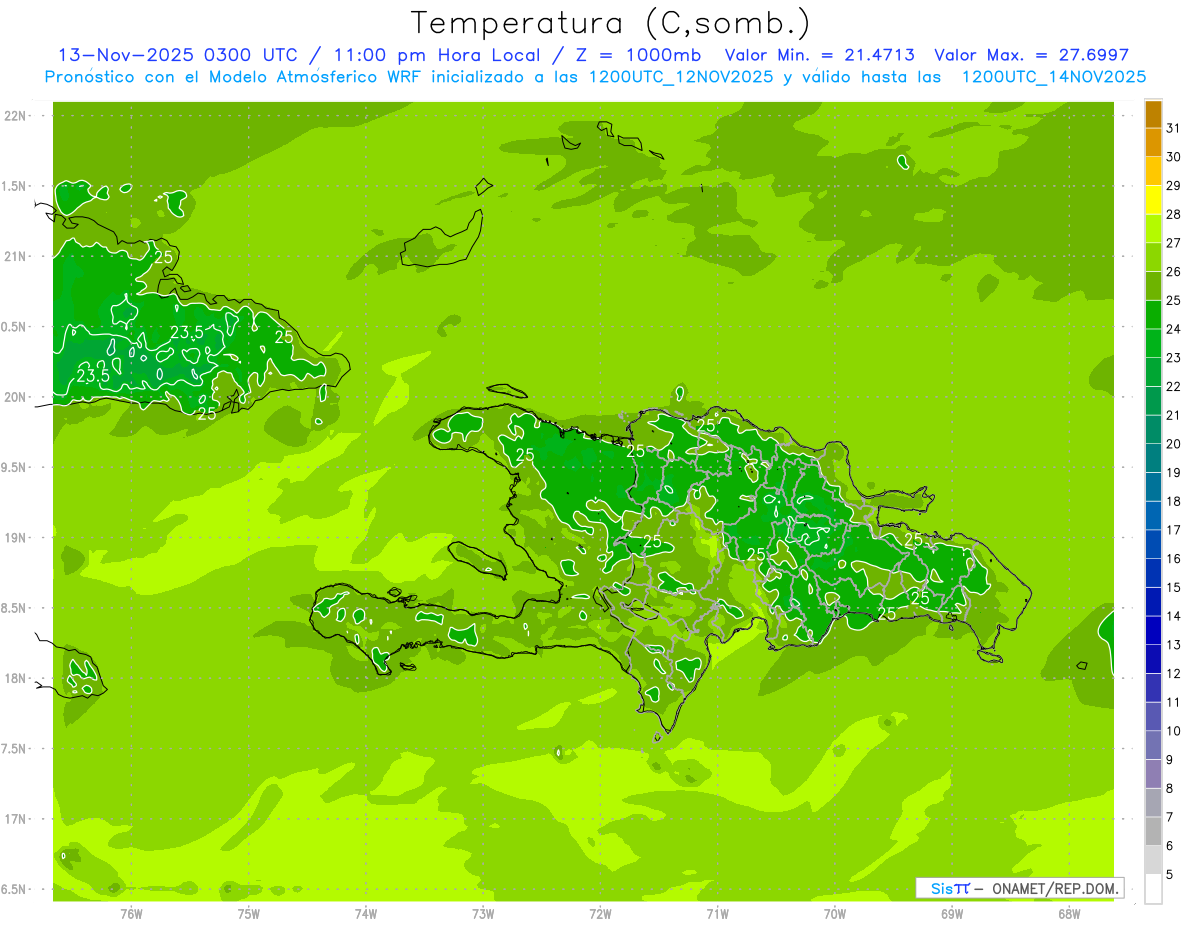Click the 20 label on the color scale

pyautogui.click(x=1174, y=444)
